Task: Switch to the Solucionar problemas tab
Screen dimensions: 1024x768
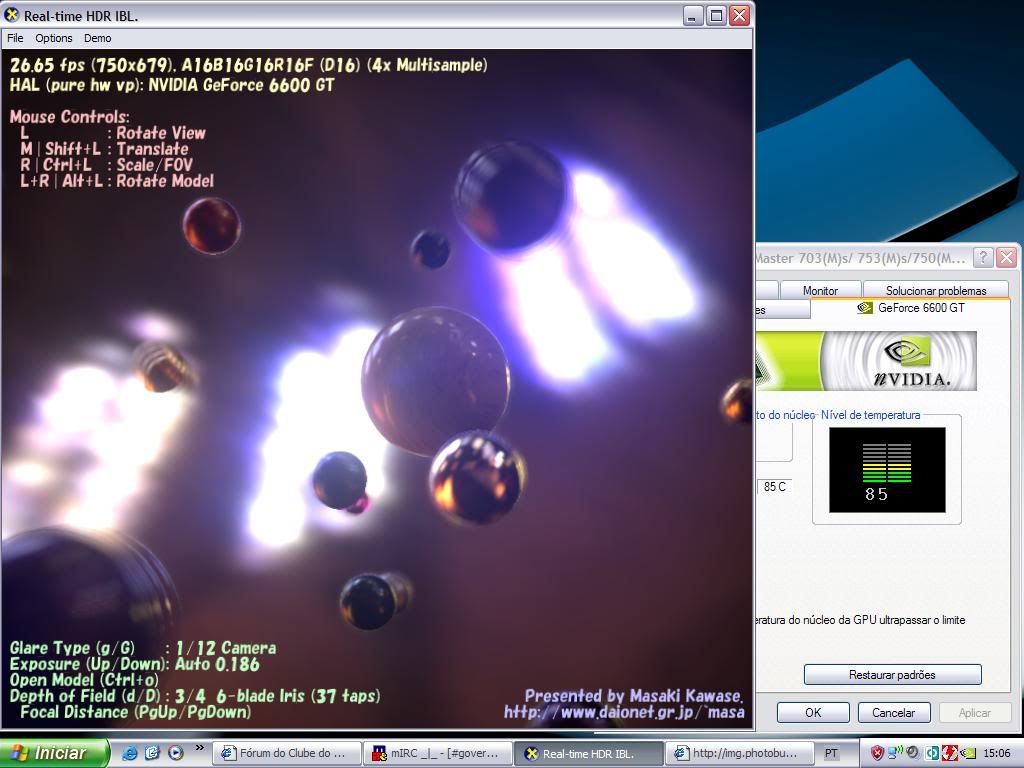Action: point(936,291)
